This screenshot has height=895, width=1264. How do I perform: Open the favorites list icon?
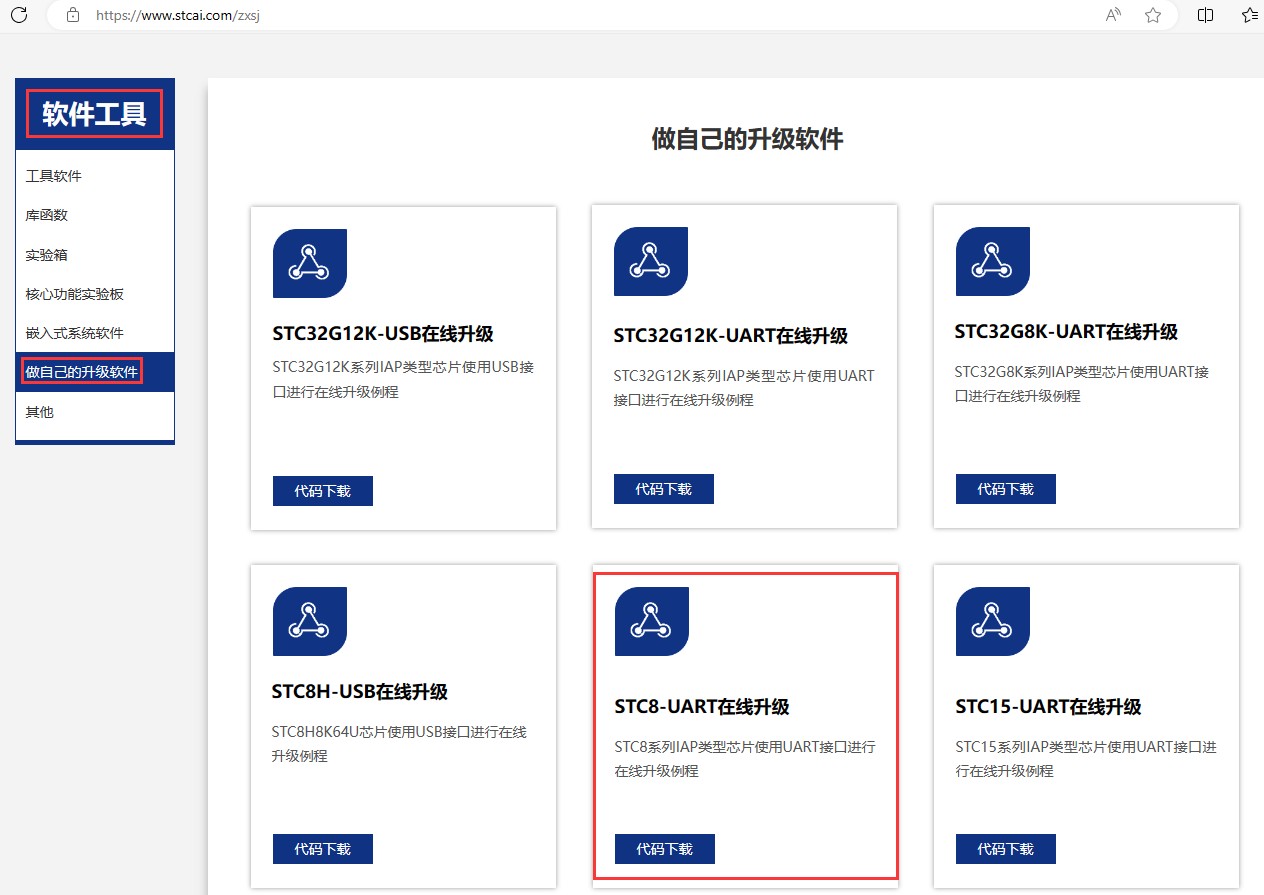pyautogui.click(x=1250, y=15)
